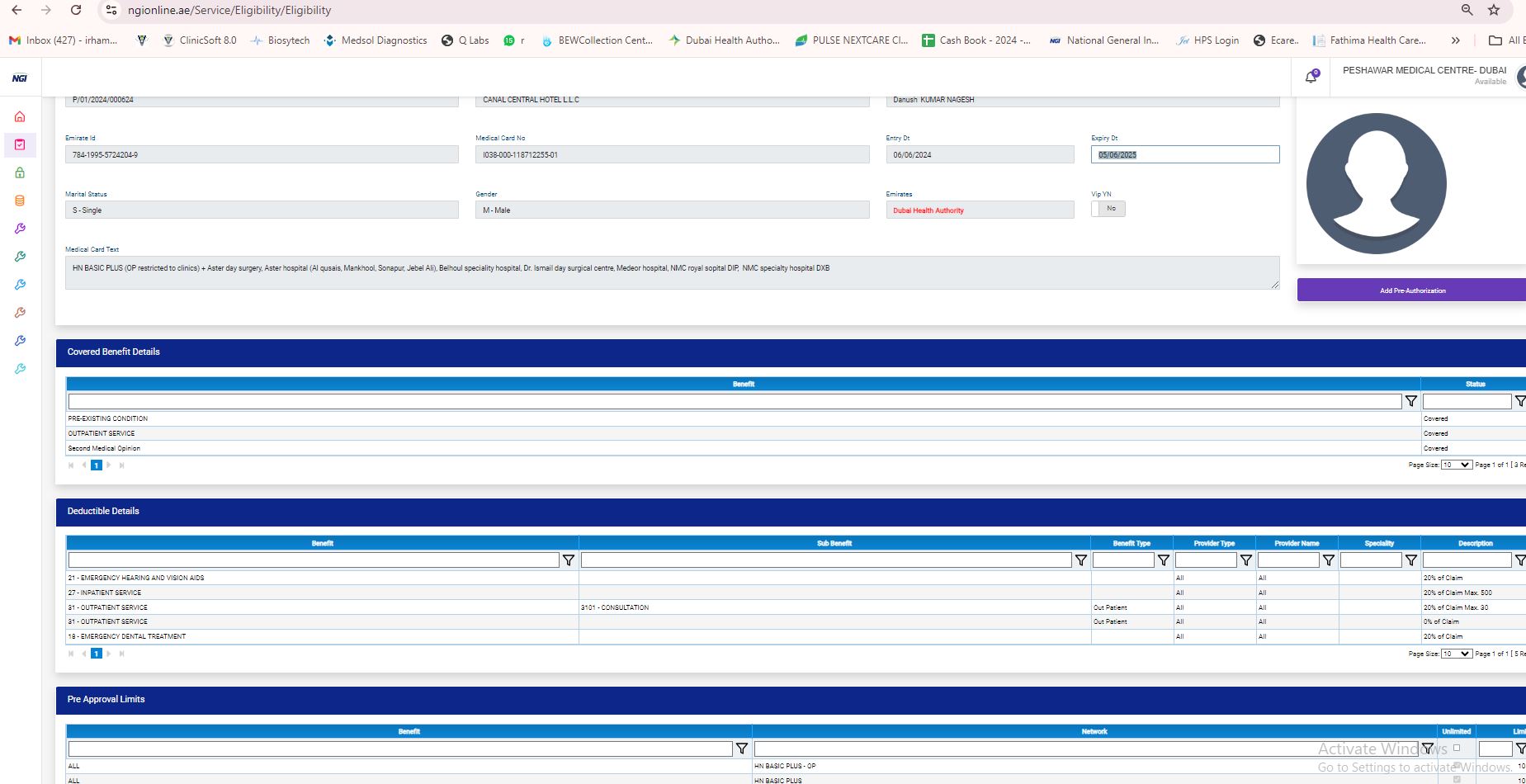1526x784 pixels.
Task: Click page 1 in Deductible Details pager
Action: (x=97, y=654)
